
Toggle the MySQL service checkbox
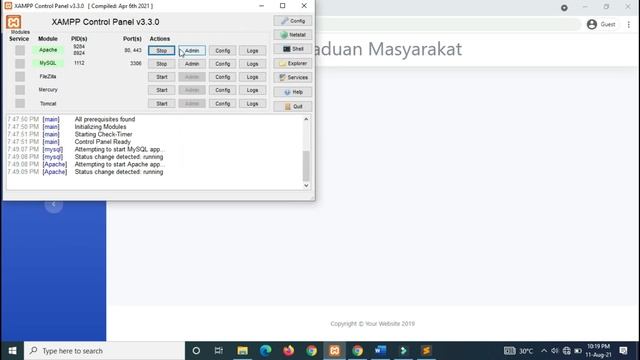pyautogui.click(x=20, y=63)
